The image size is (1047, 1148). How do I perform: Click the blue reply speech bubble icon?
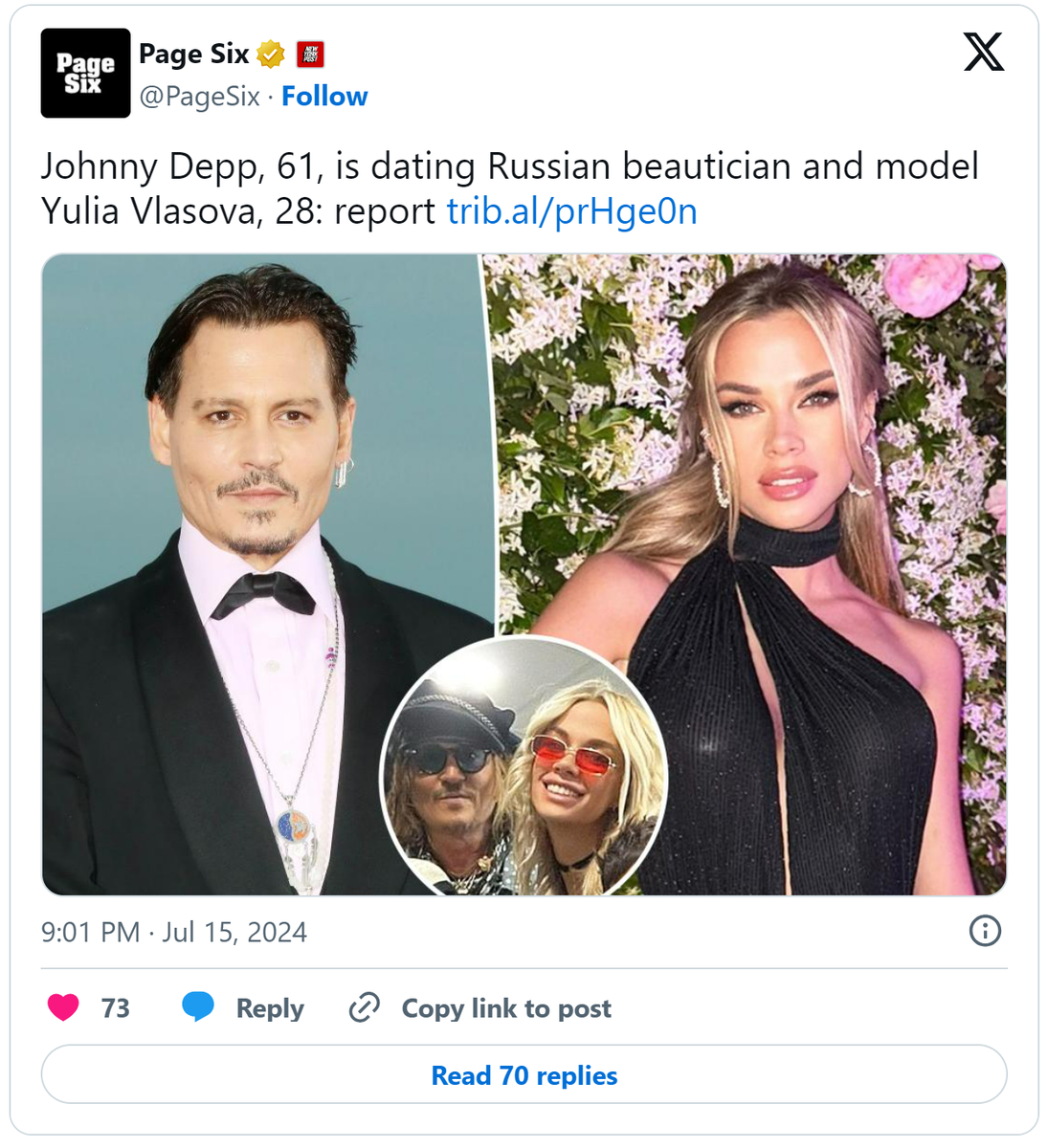click(199, 1007)
